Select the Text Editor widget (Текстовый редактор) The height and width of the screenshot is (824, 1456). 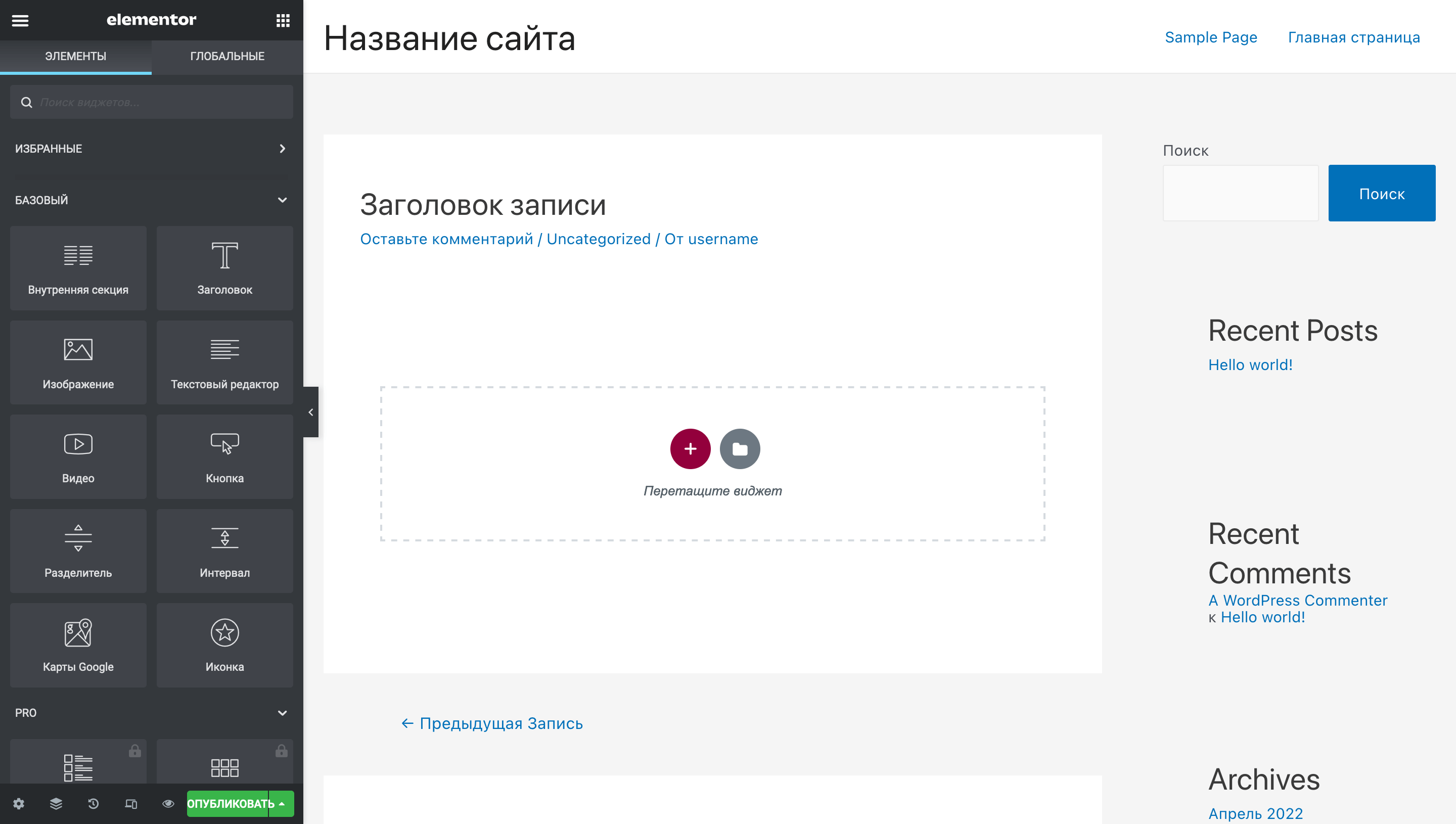(224, 362)
